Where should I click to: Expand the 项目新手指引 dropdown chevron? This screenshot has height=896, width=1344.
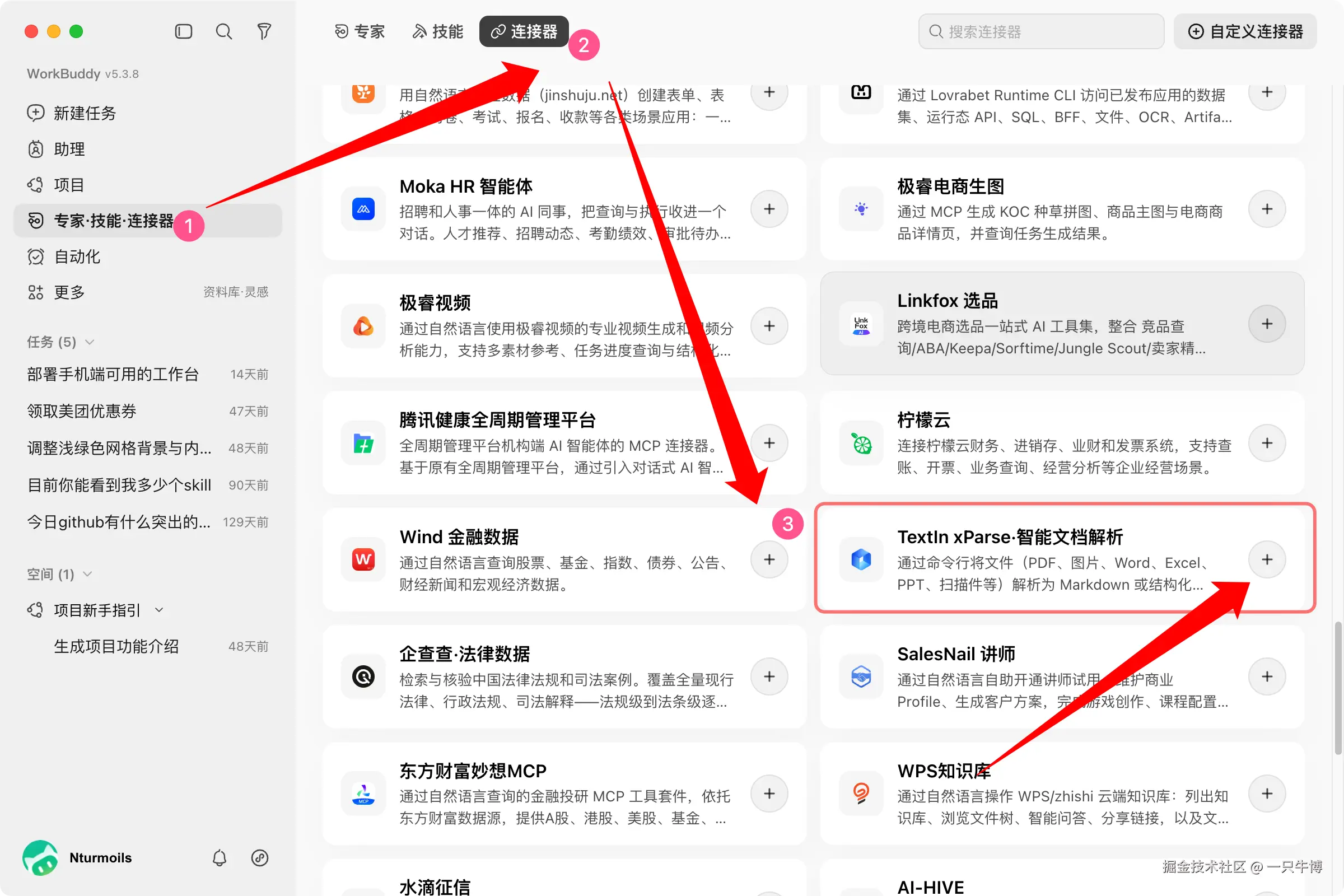pos(160,610)
